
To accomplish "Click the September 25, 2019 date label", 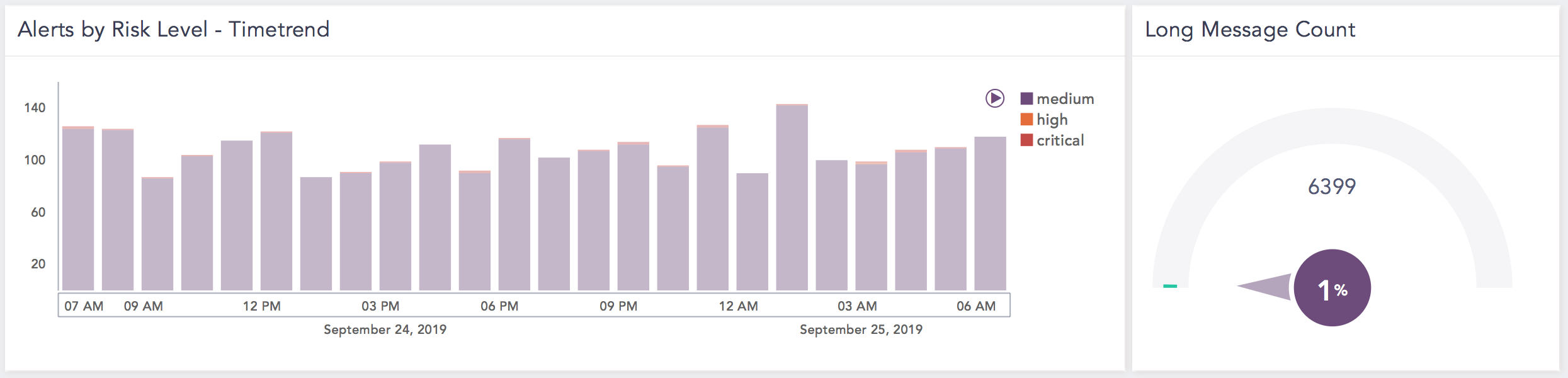I will [860, 329].
